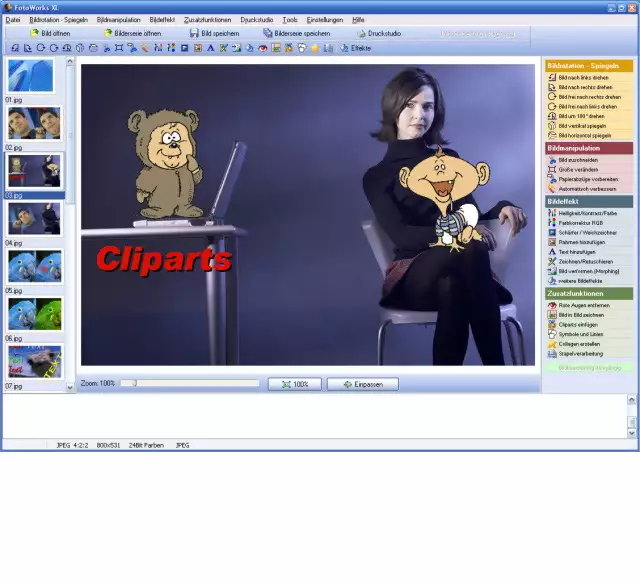Click the batch processing icon in the top toolbar
640x584 pixels.
[328, 48]
